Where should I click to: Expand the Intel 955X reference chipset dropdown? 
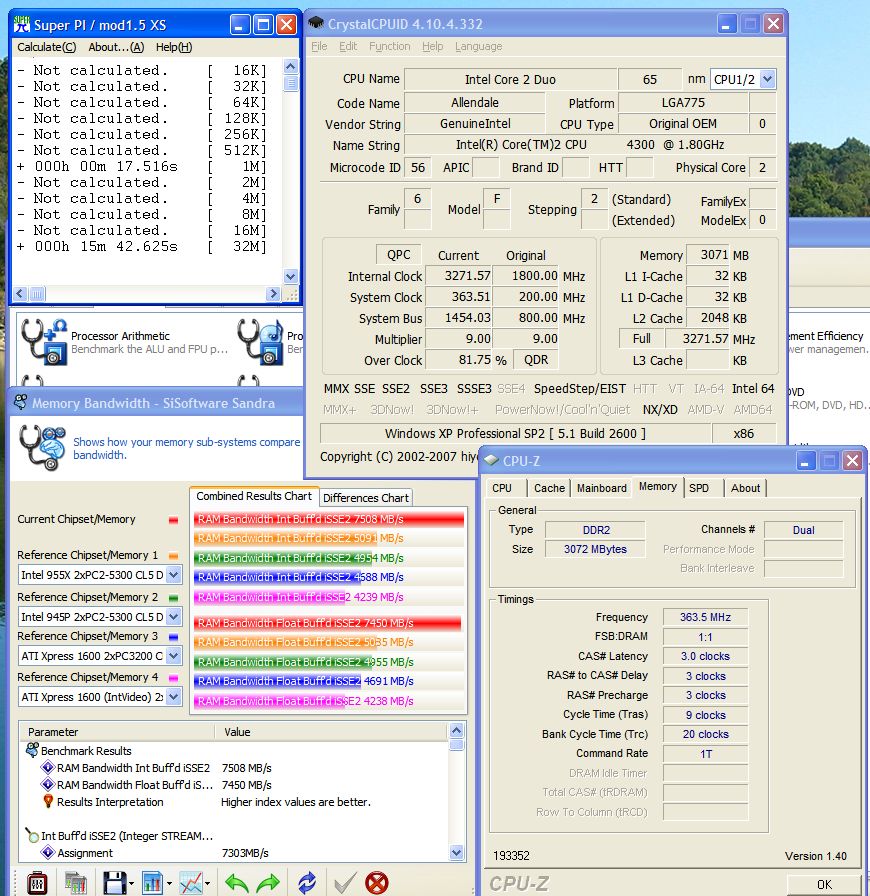pos(174,575)
